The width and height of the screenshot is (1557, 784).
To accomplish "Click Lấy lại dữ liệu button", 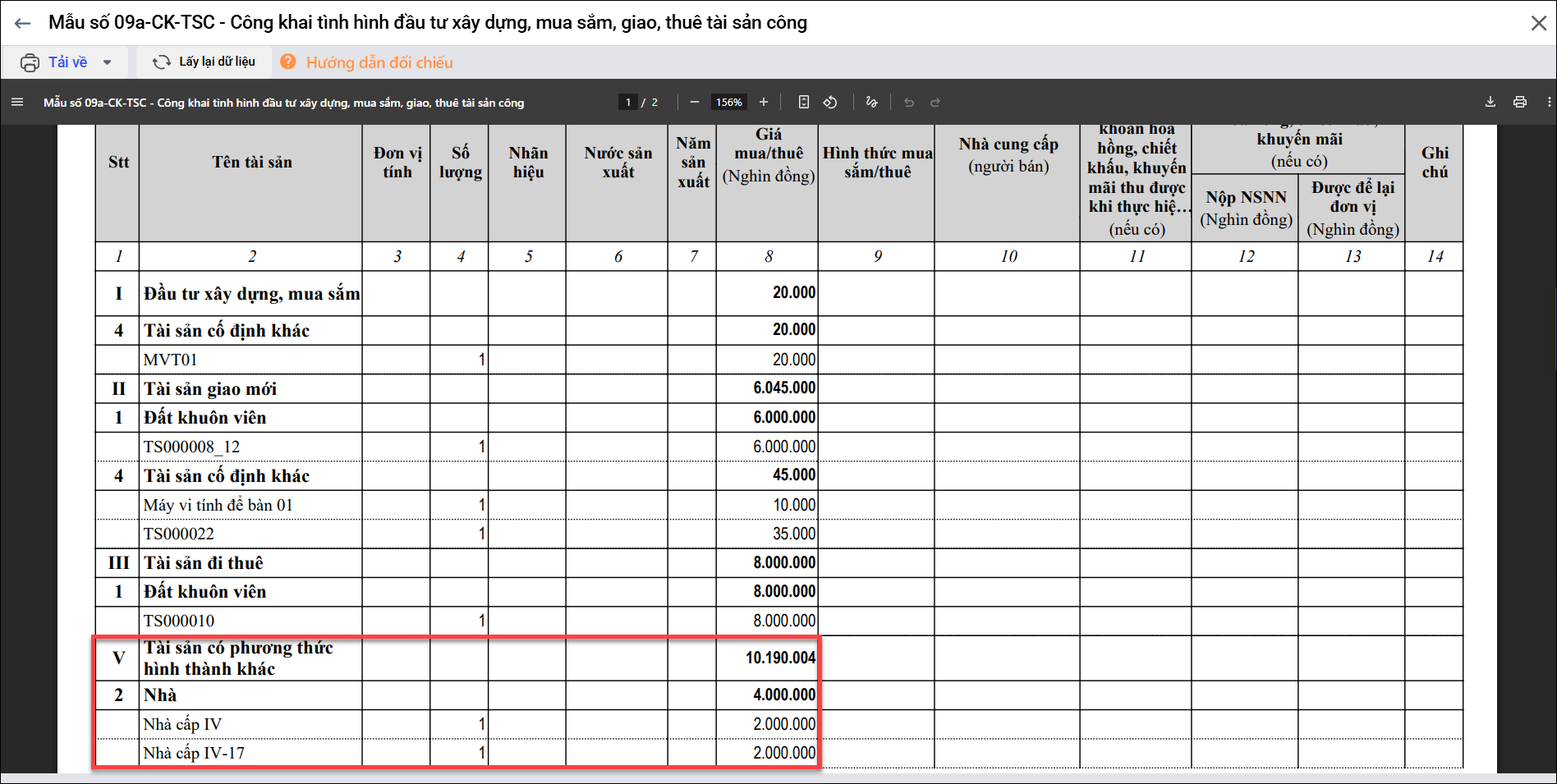I will (204, 62).
